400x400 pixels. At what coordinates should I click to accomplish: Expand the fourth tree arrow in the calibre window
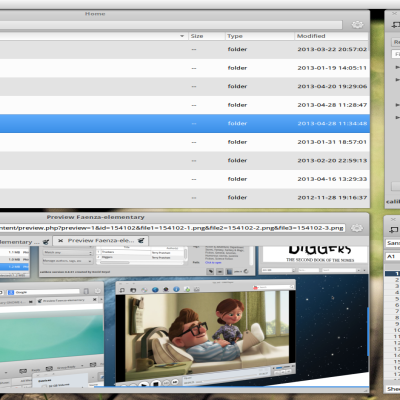click(397, 117)
